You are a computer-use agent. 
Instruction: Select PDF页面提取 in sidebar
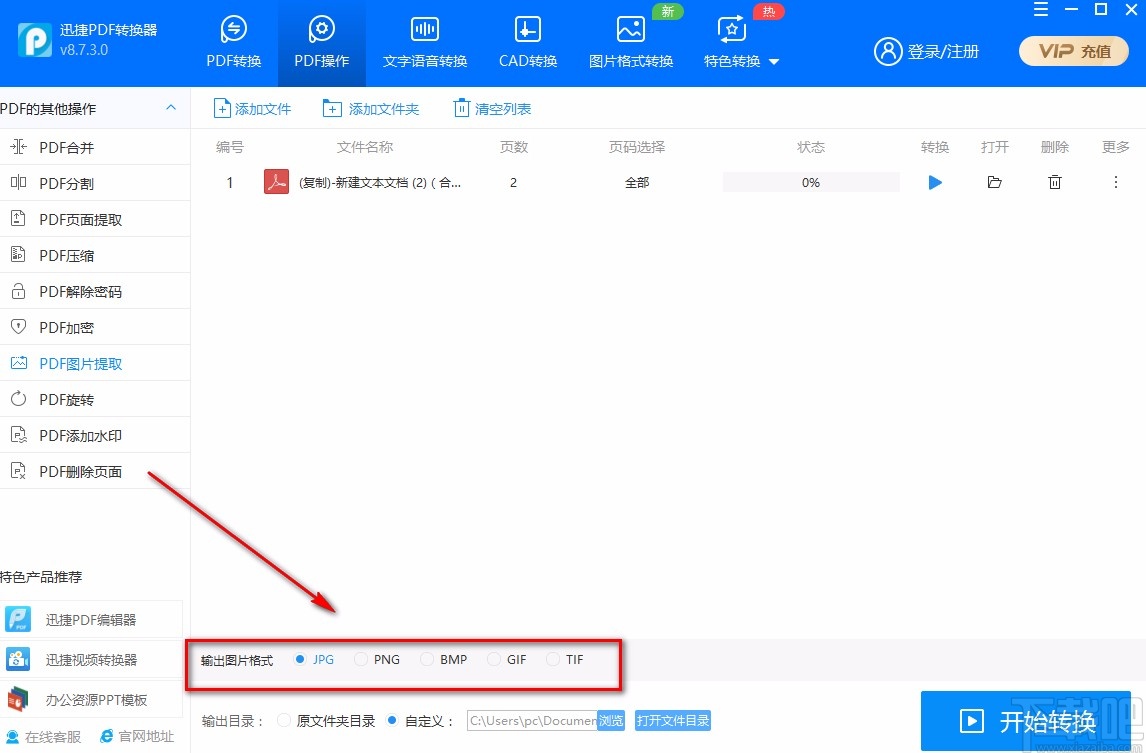coord(95,219)
